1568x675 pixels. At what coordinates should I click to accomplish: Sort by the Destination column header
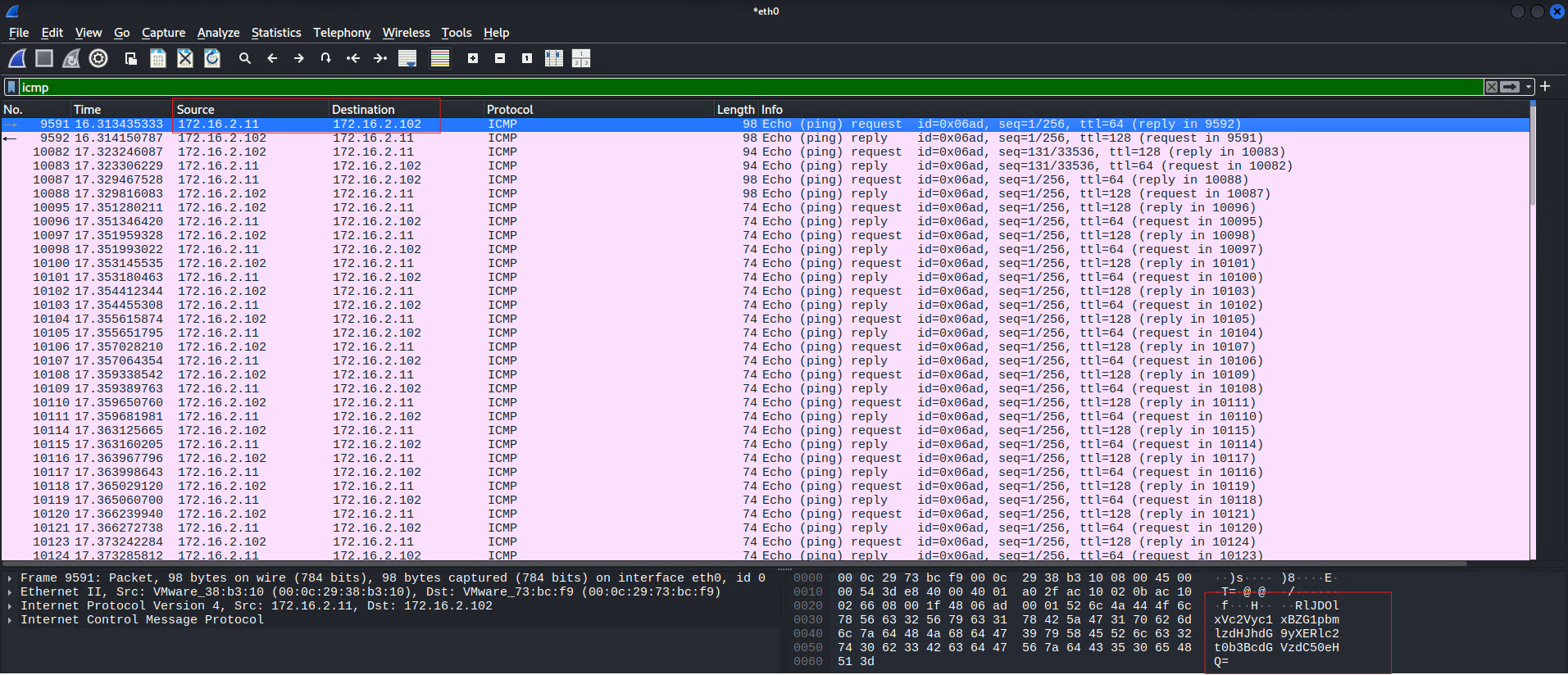coord(407,110)
